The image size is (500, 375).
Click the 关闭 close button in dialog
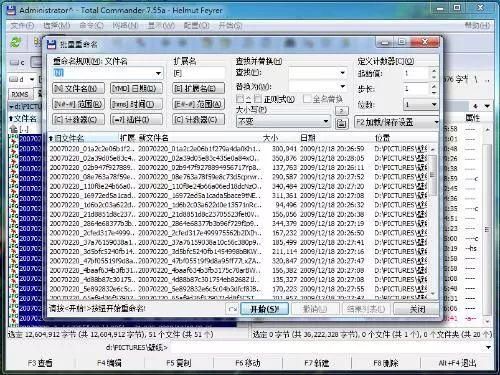click(417, 309)
